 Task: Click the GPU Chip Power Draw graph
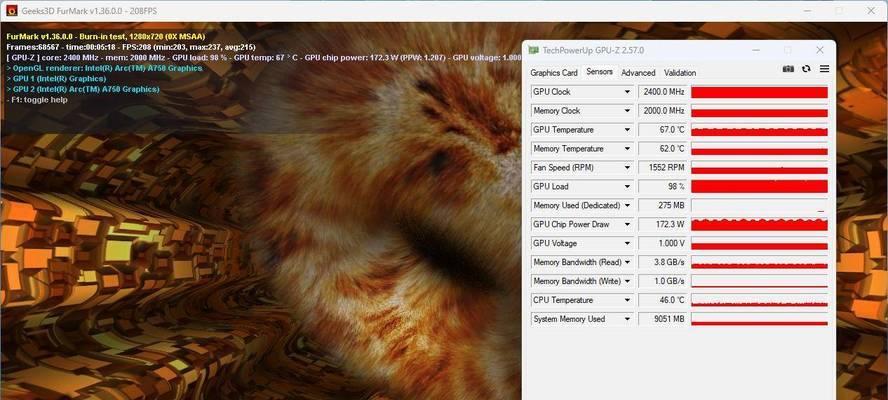pos(759,224)
